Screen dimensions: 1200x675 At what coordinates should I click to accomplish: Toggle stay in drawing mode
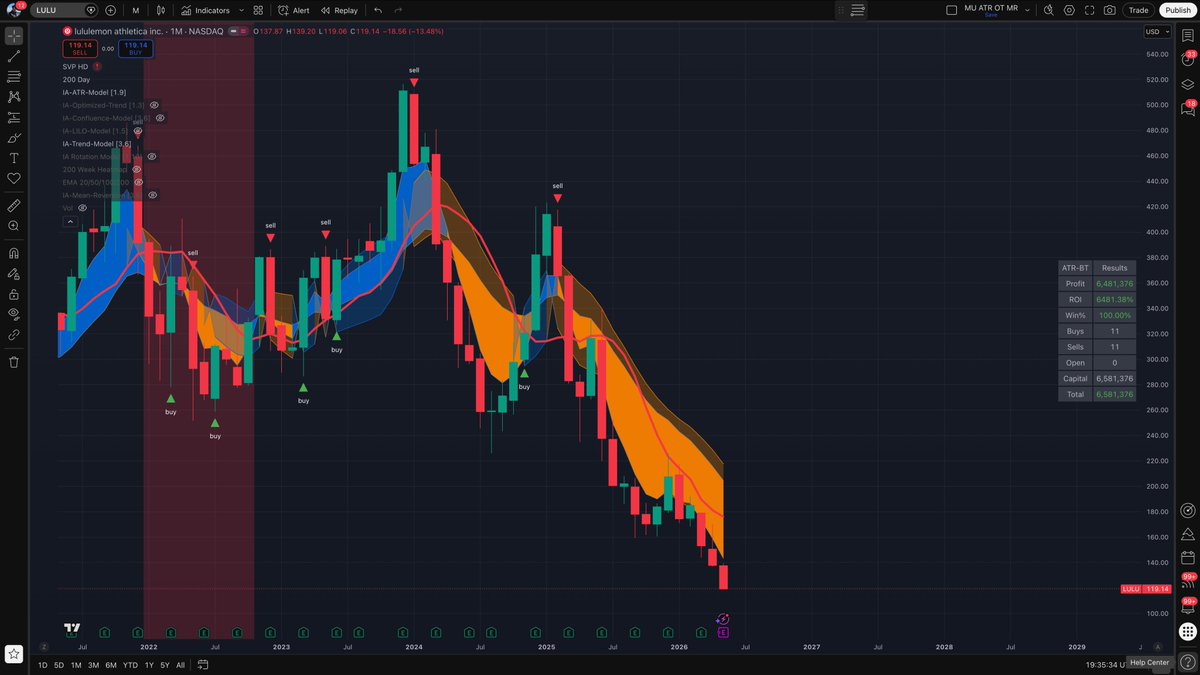[x=14, y=273]
